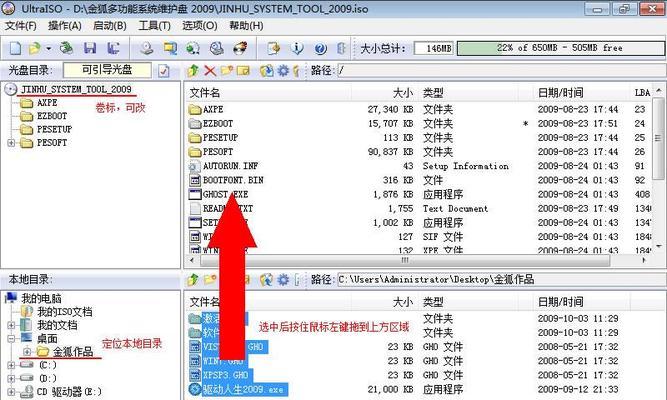Click the ISO 路径 field showing /

pyautogui.click(x=501, y=71)
